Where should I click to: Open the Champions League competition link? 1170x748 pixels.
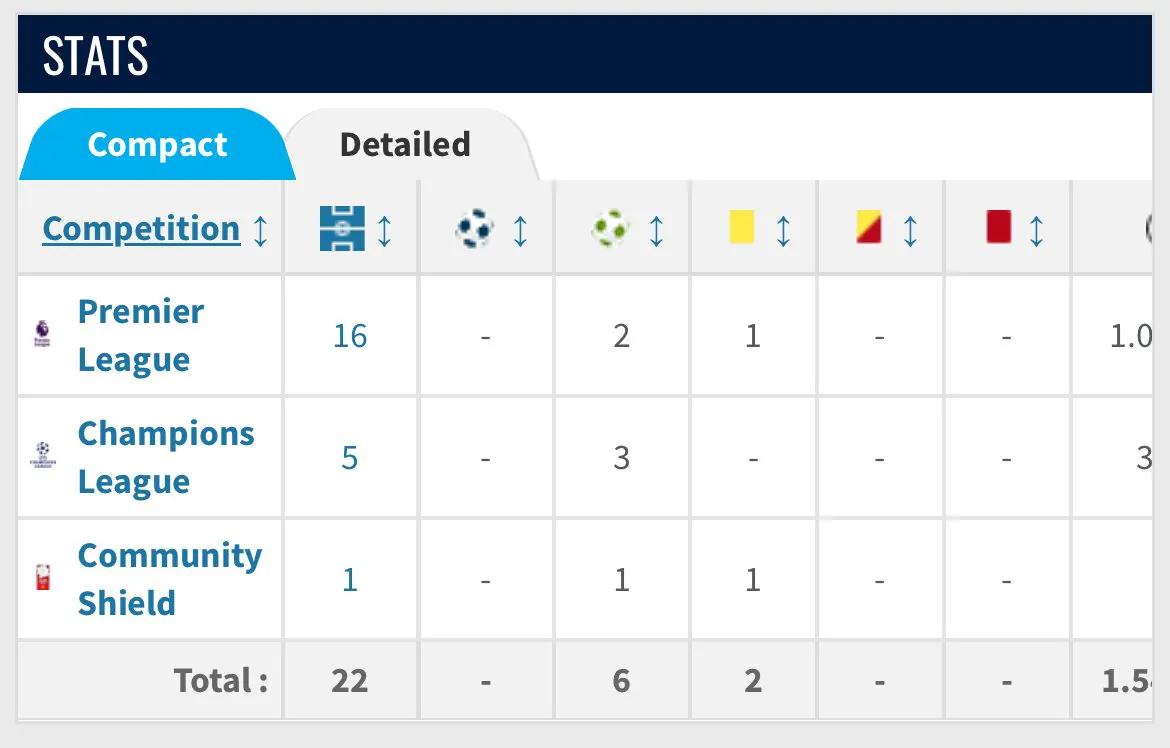165,457
